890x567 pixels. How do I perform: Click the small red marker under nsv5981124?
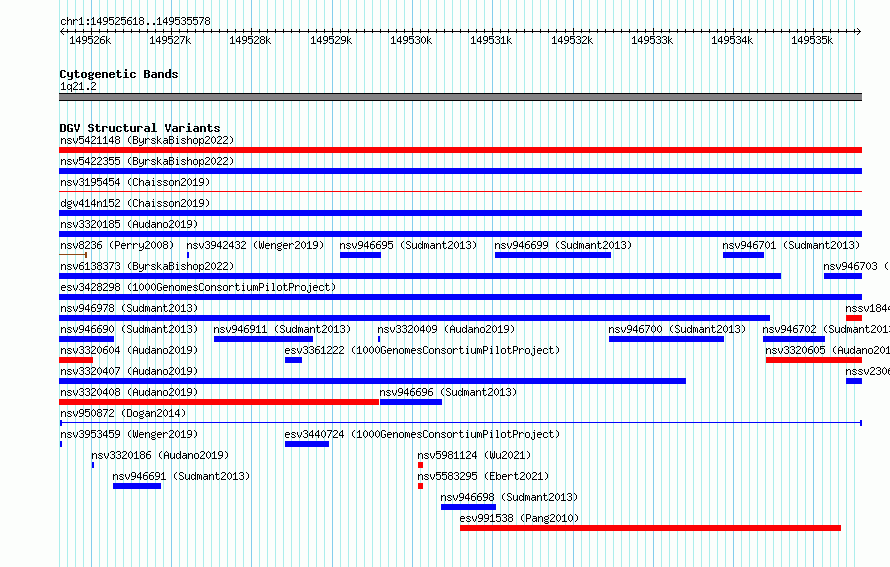421,465
